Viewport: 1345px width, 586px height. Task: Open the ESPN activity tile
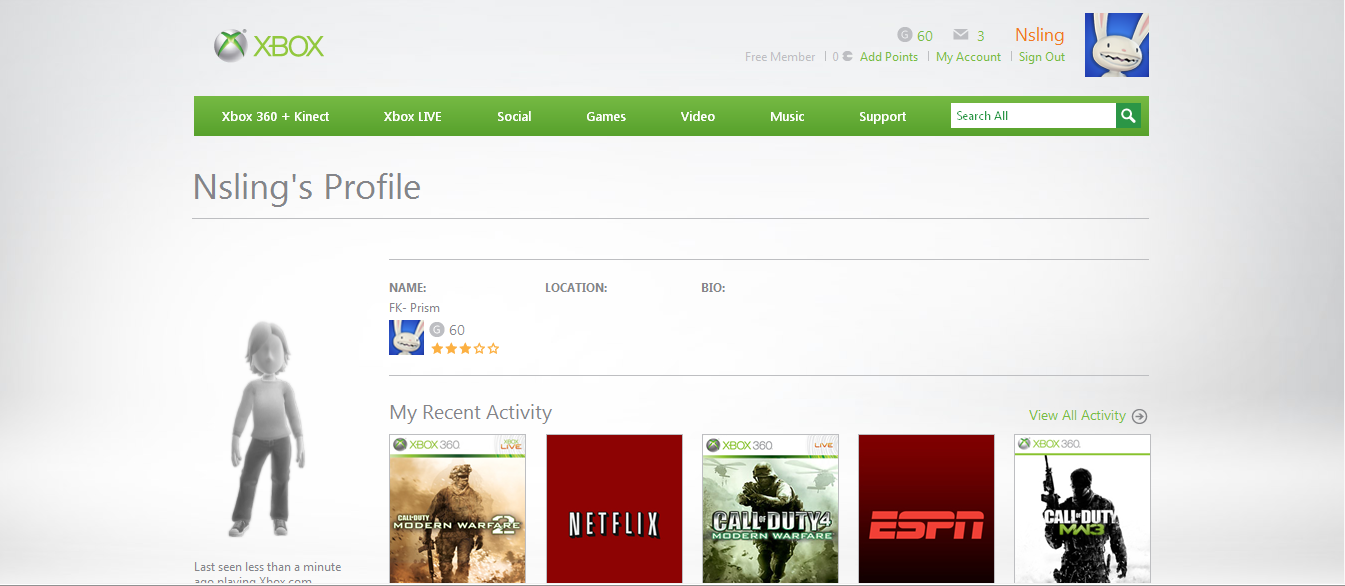point(927,508)
